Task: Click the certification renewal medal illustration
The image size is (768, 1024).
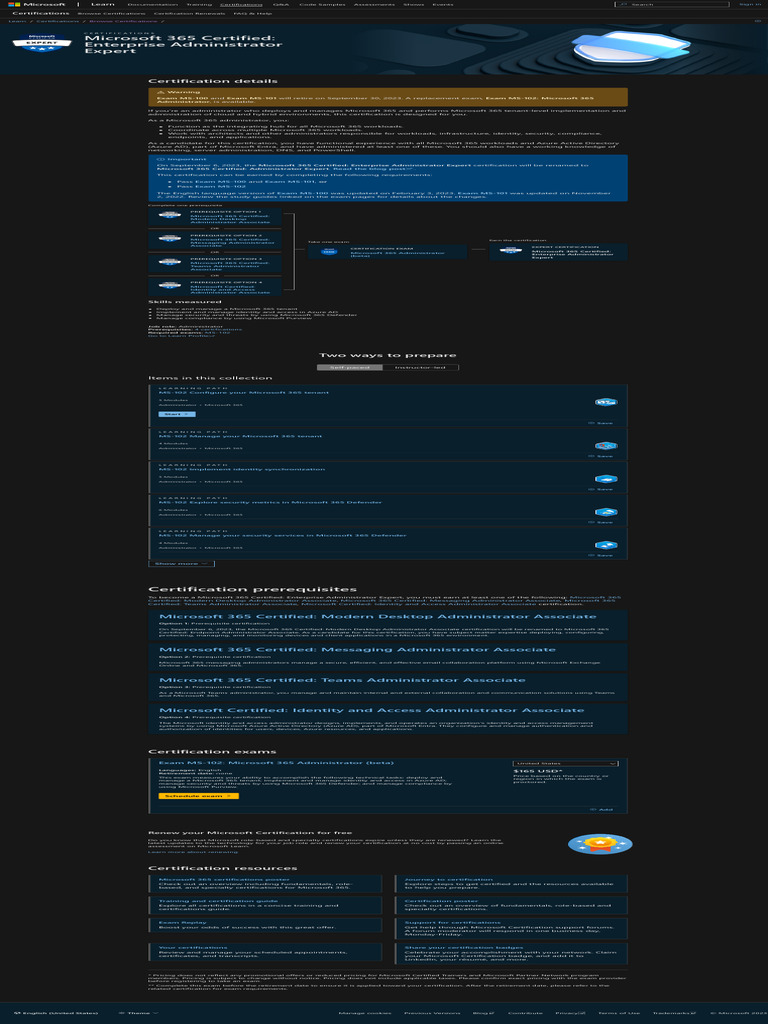Action: click(x=600, y=843)
